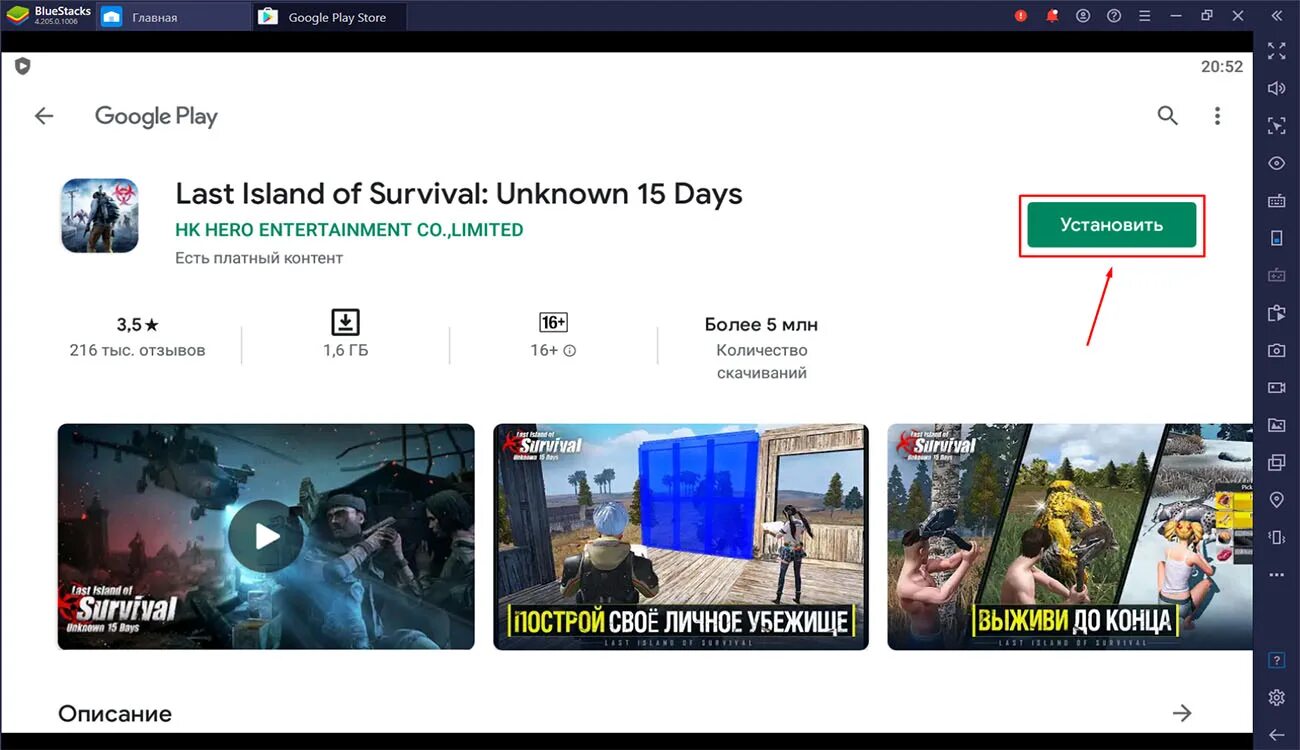Click the 216 тыс. отзывов text
1300x750 pixels.
coord(137,351)
